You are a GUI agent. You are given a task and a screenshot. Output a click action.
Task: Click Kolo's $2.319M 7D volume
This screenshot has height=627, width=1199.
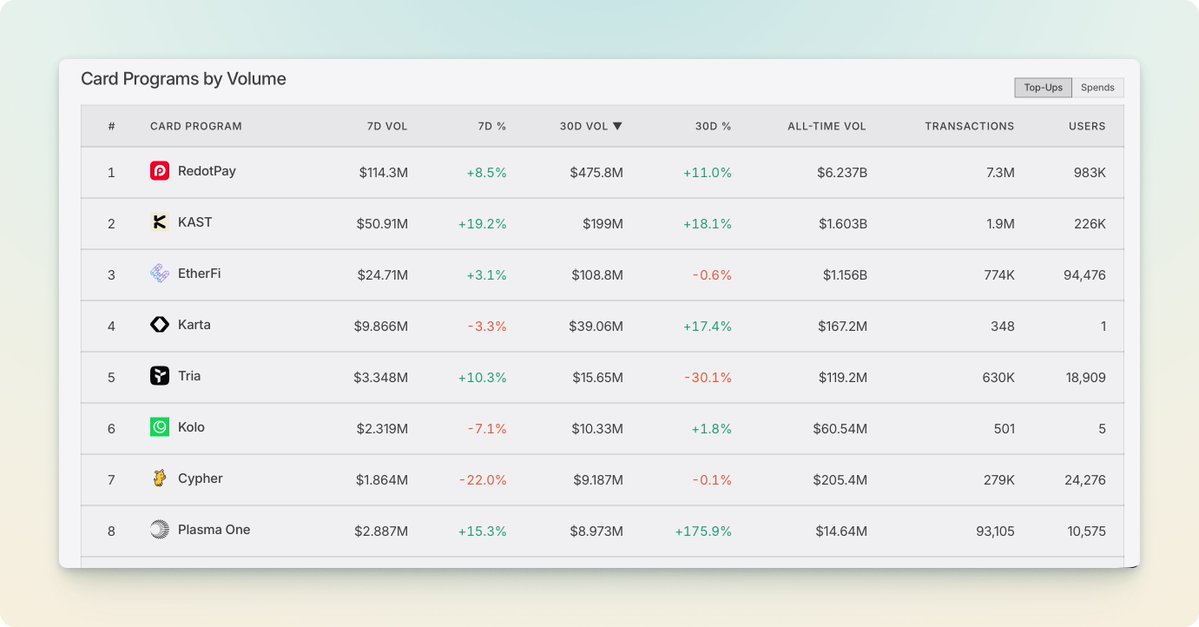[382, 429]
